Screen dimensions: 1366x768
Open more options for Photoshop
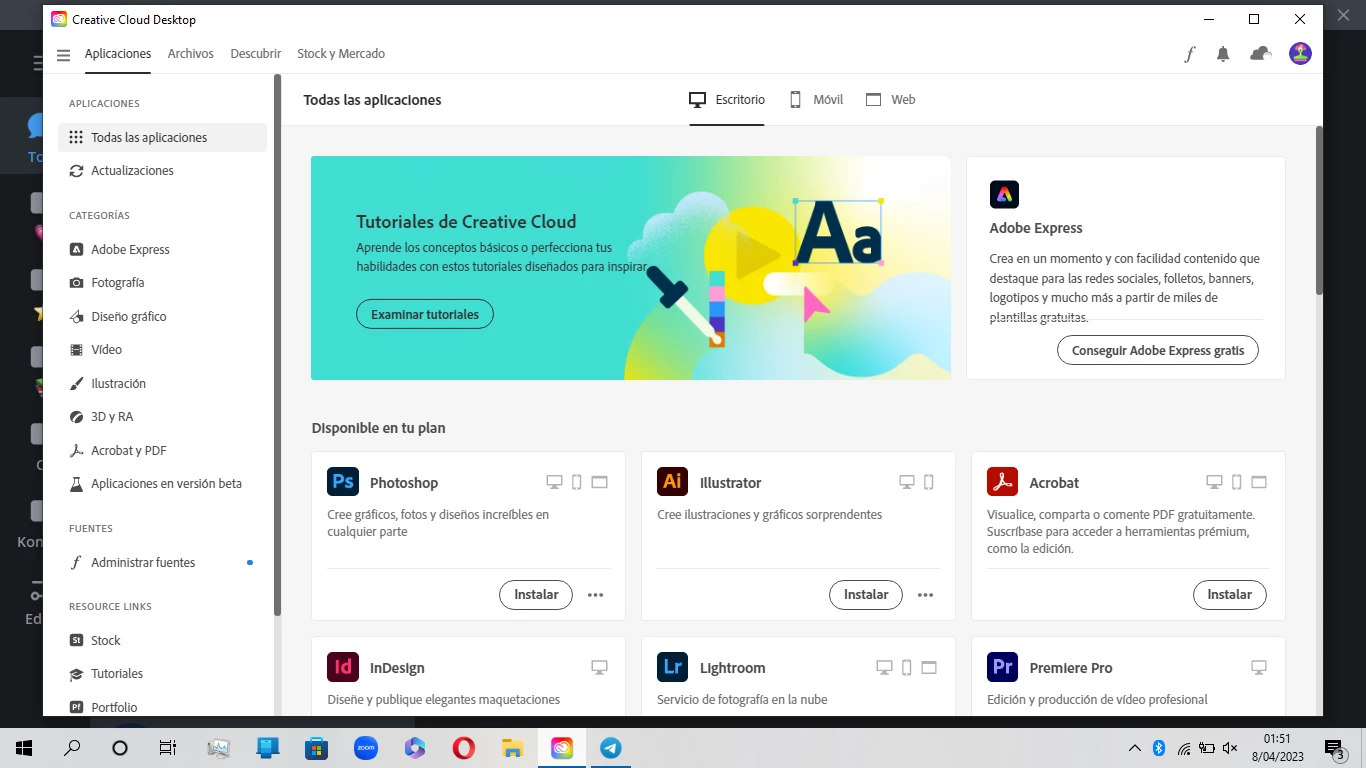click(596, 595)
